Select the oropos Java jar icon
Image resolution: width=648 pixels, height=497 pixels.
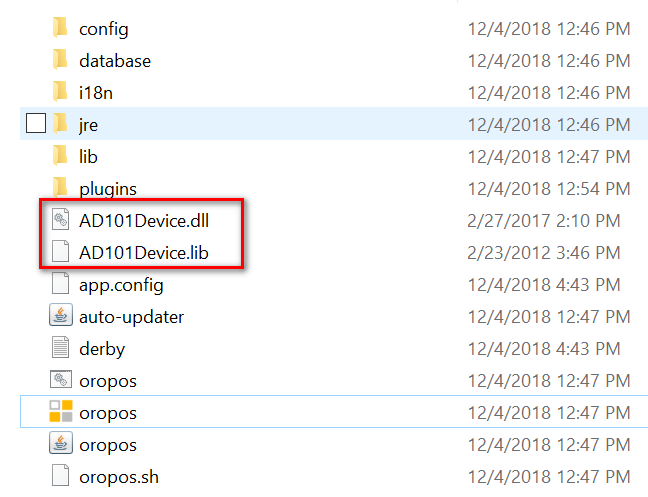(61, 443)
